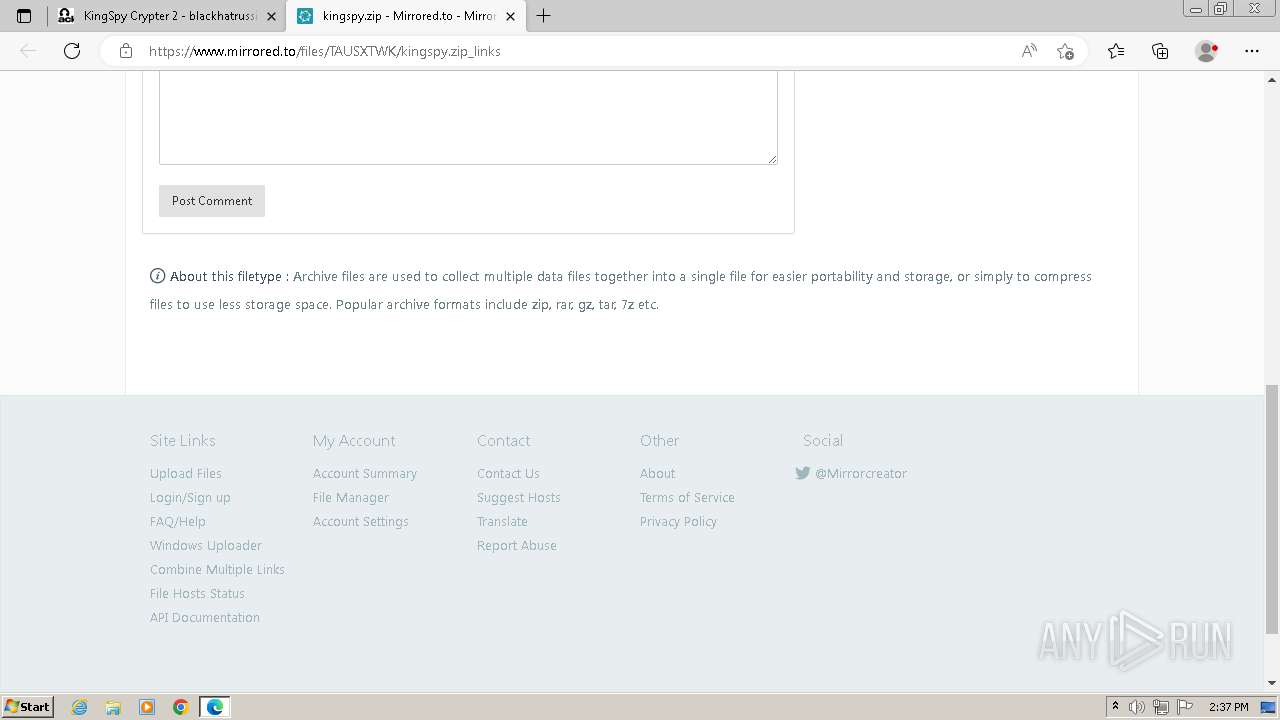Screen dimensions: 1280x720
Task: Add page to favorites star icon
Action: coord(1065,51)
